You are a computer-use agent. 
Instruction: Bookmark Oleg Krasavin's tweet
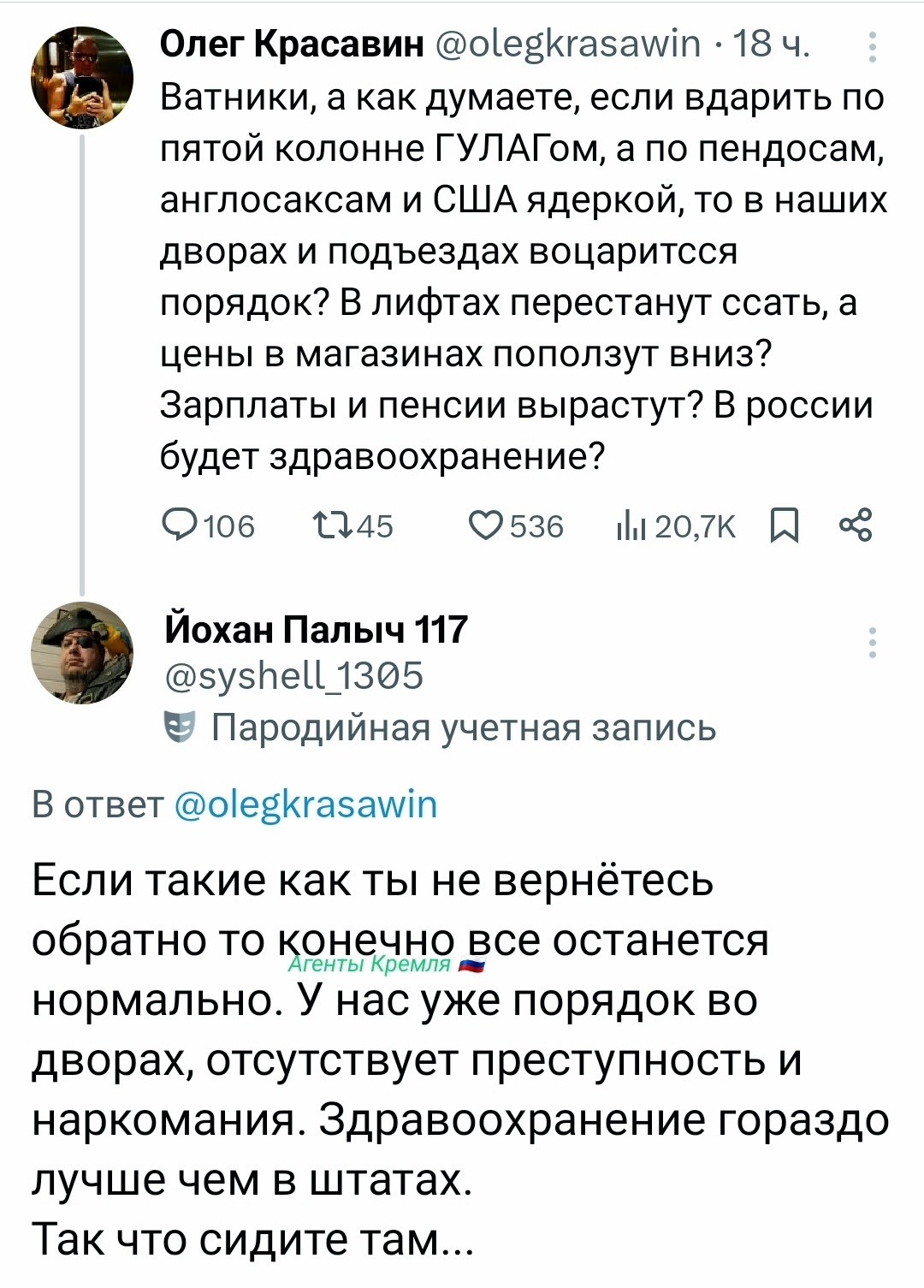pos(784,526)
